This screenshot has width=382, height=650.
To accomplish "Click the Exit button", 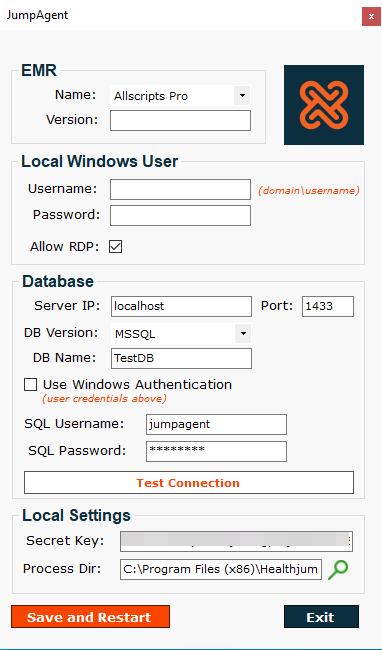I will (321, 617).
